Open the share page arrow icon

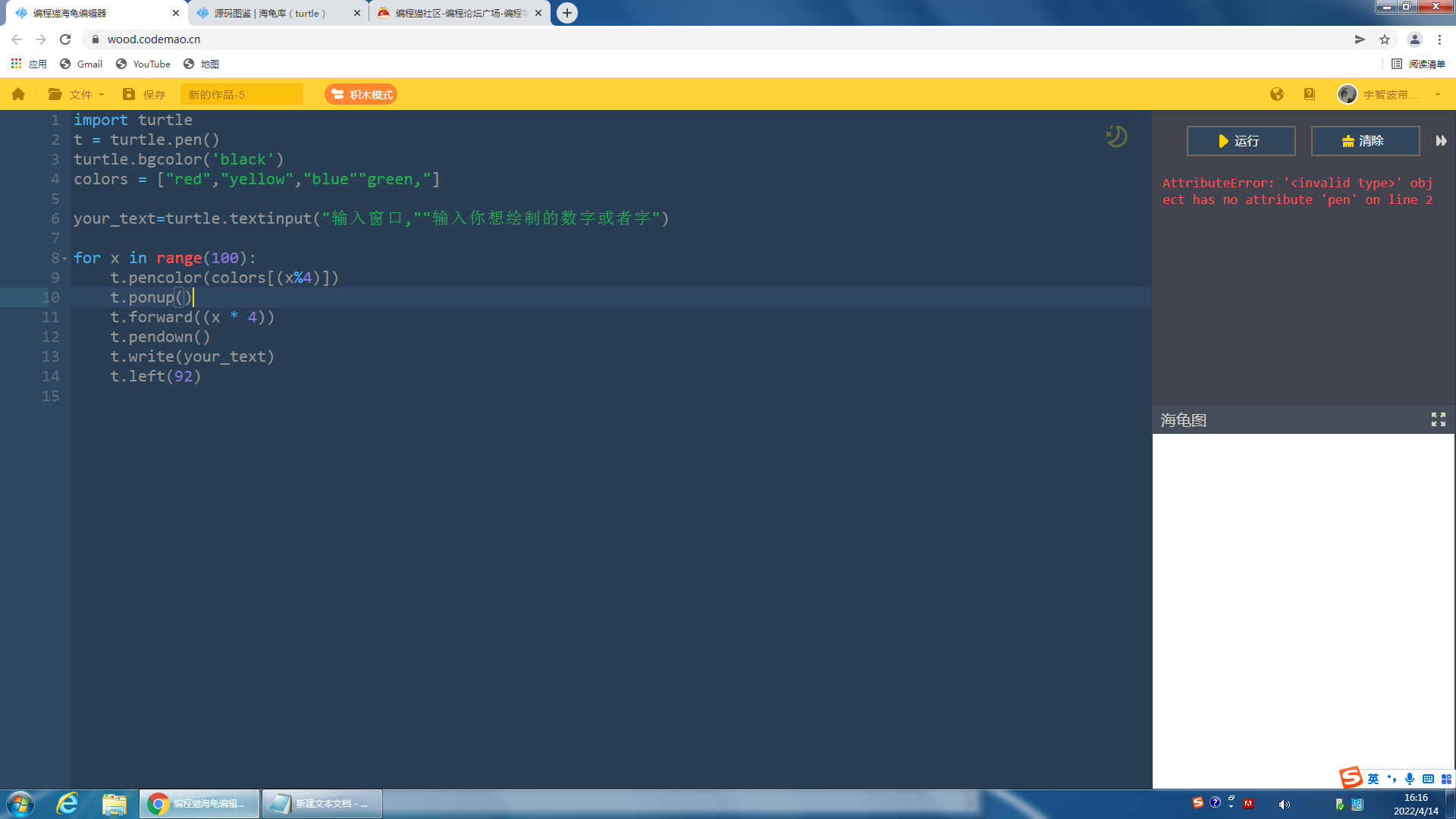(x=1360, y=39)
